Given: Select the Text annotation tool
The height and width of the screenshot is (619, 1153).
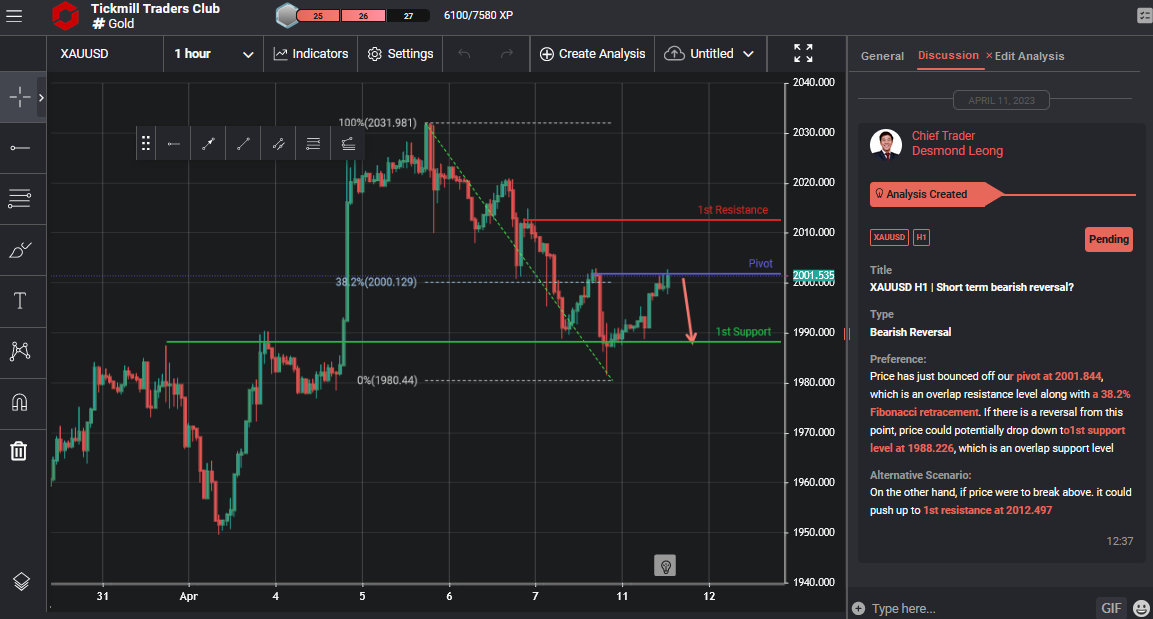Looking at the screenshot, I should click(20, 301).
